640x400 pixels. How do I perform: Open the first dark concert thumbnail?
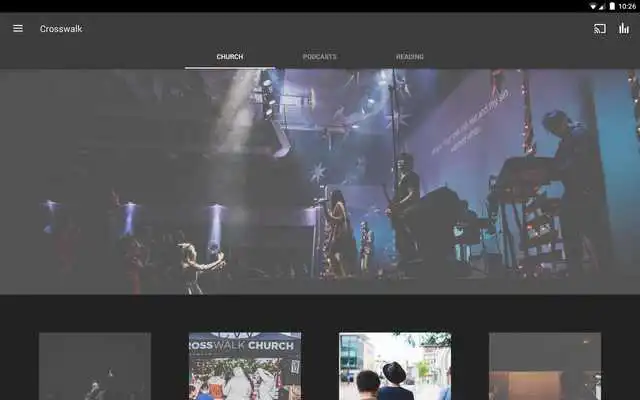coord(95,366)
